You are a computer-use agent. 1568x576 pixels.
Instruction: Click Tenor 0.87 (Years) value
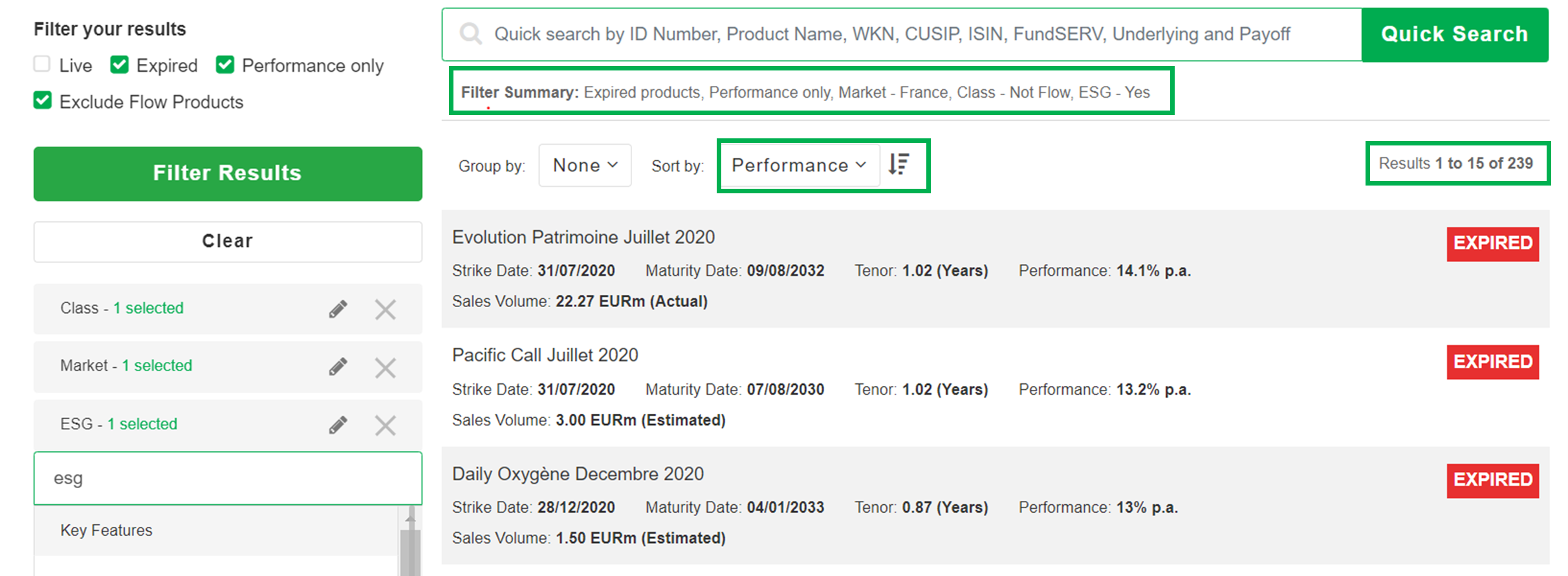tap(945, 507)
